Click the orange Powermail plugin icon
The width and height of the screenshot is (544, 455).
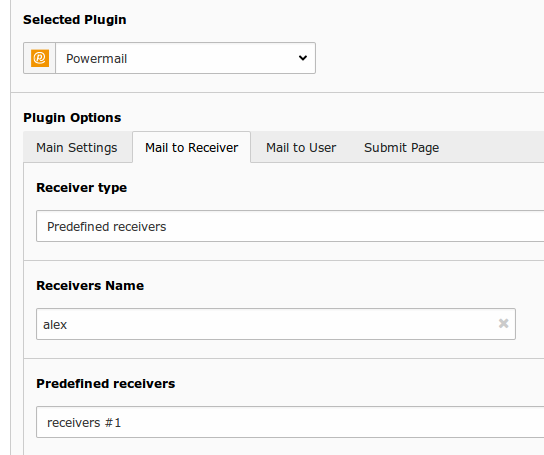(x=40, y=58)
